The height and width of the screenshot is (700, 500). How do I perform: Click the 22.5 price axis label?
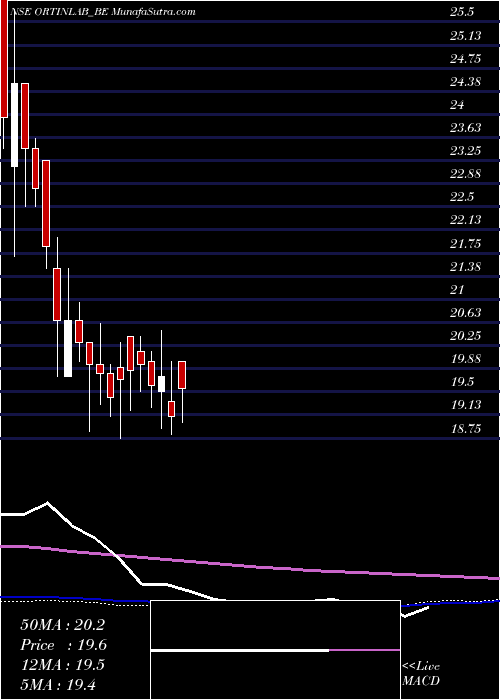(462, 197)
